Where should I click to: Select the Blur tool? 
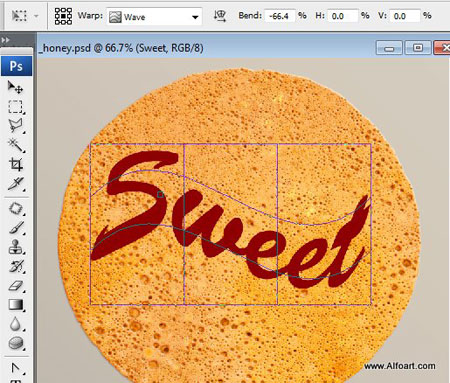click(x=15, y=324)
